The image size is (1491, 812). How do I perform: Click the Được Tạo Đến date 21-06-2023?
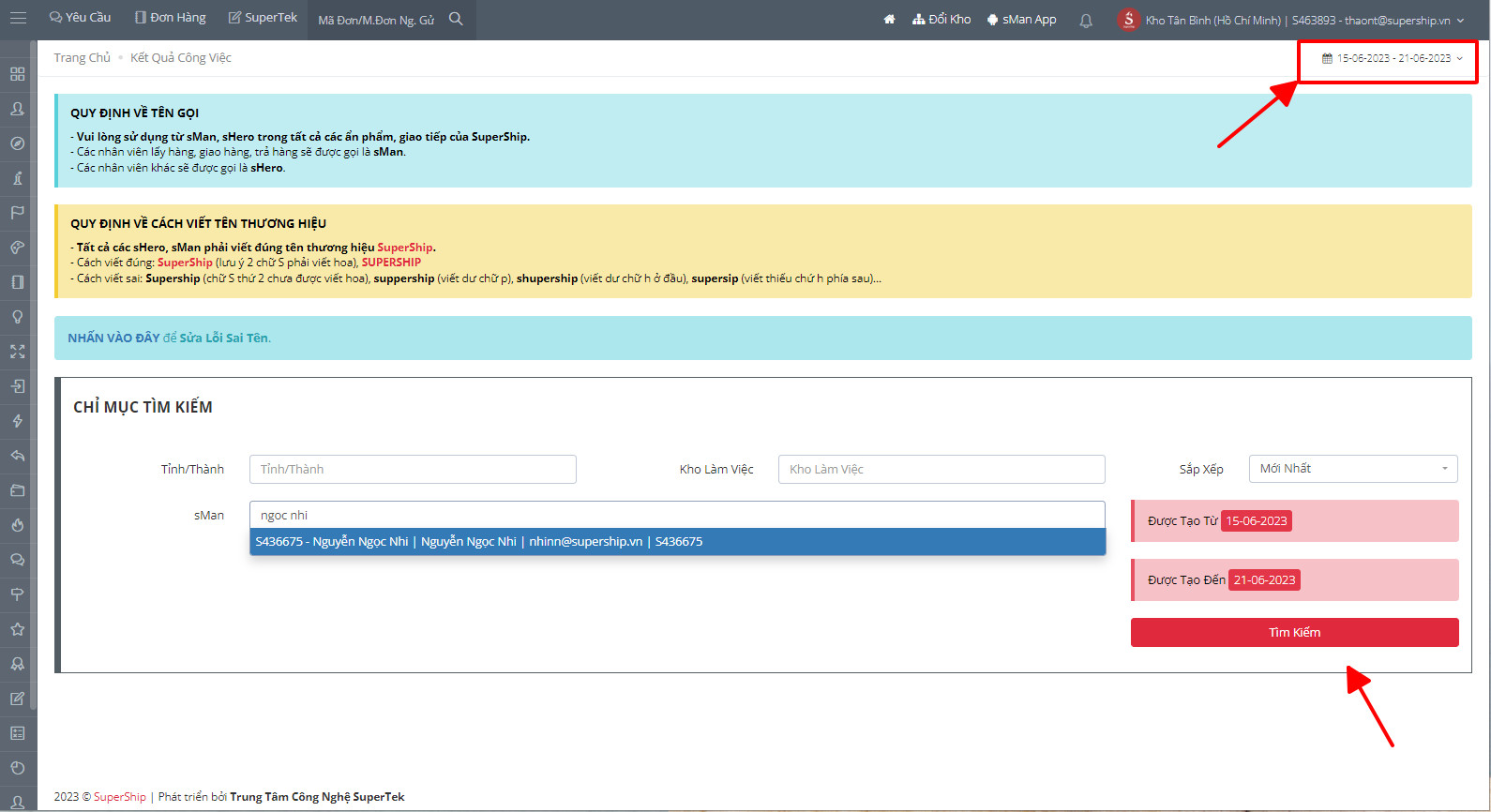coord(1264,580)
